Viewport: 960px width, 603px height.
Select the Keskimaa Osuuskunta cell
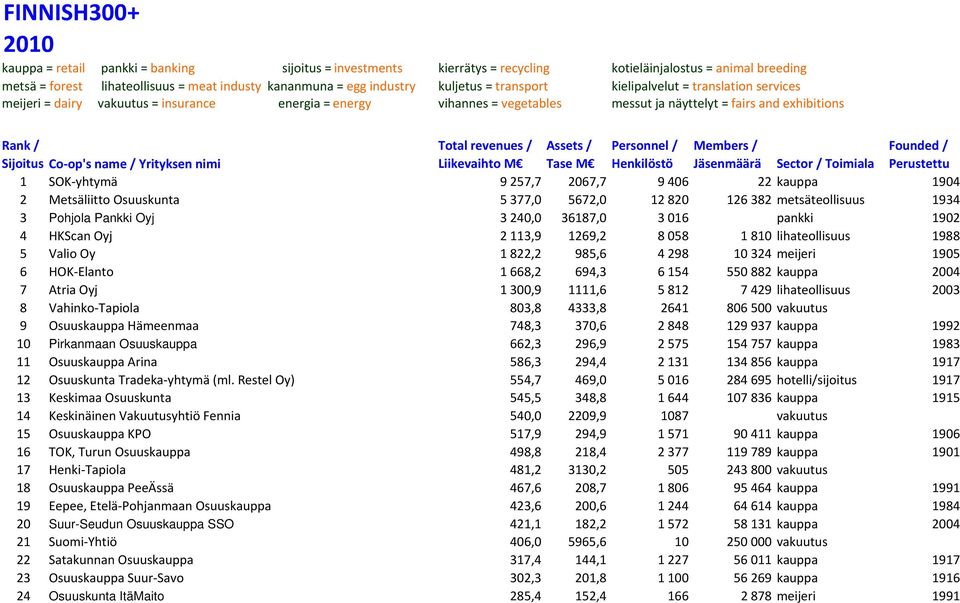point(110,398)
